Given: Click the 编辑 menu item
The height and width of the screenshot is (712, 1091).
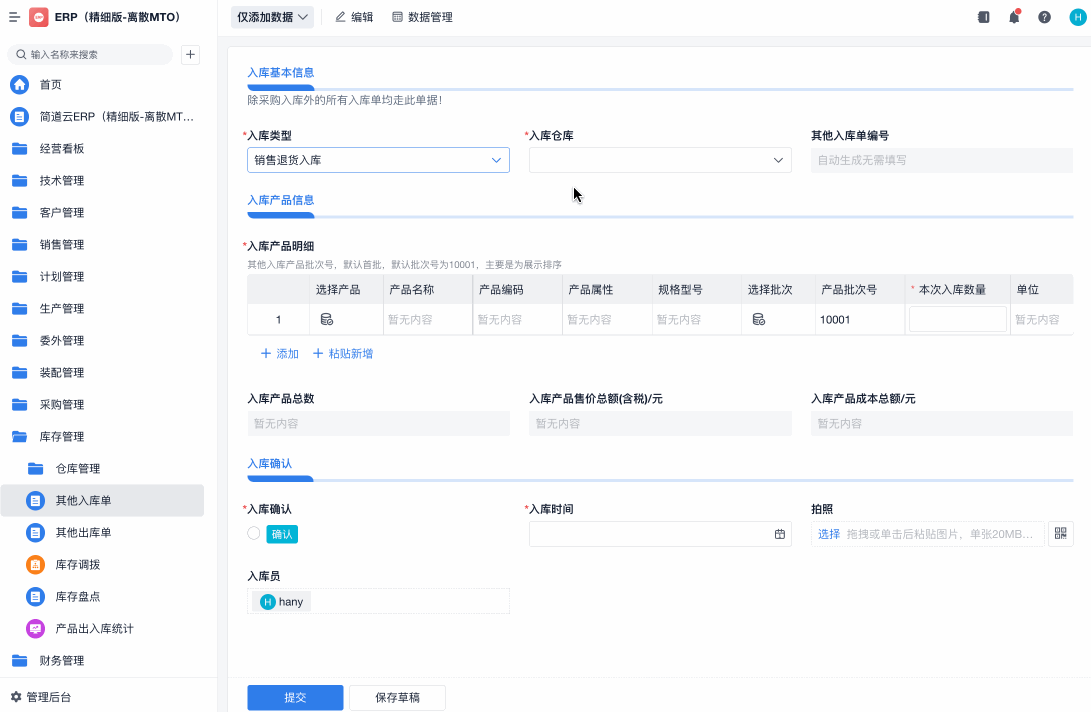Looking at the screenshot, I should point(353,16).
